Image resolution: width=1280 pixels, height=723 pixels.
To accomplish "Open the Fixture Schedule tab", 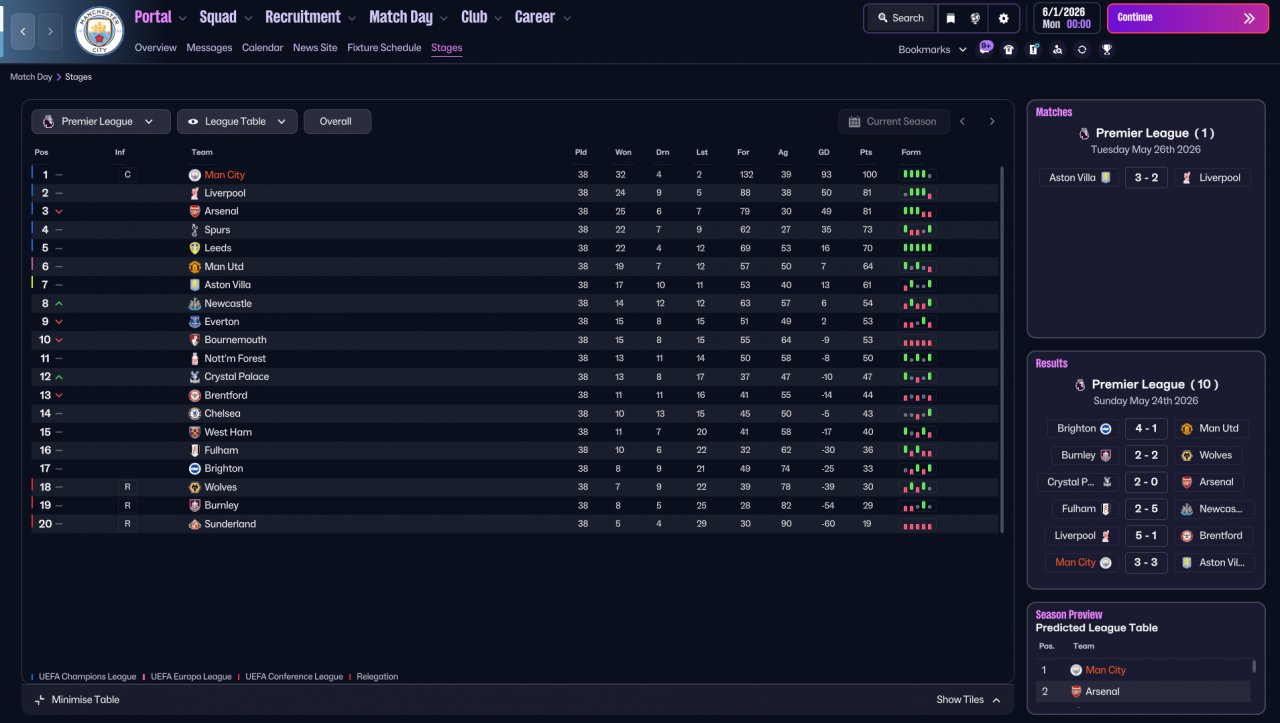I will 384,48.
